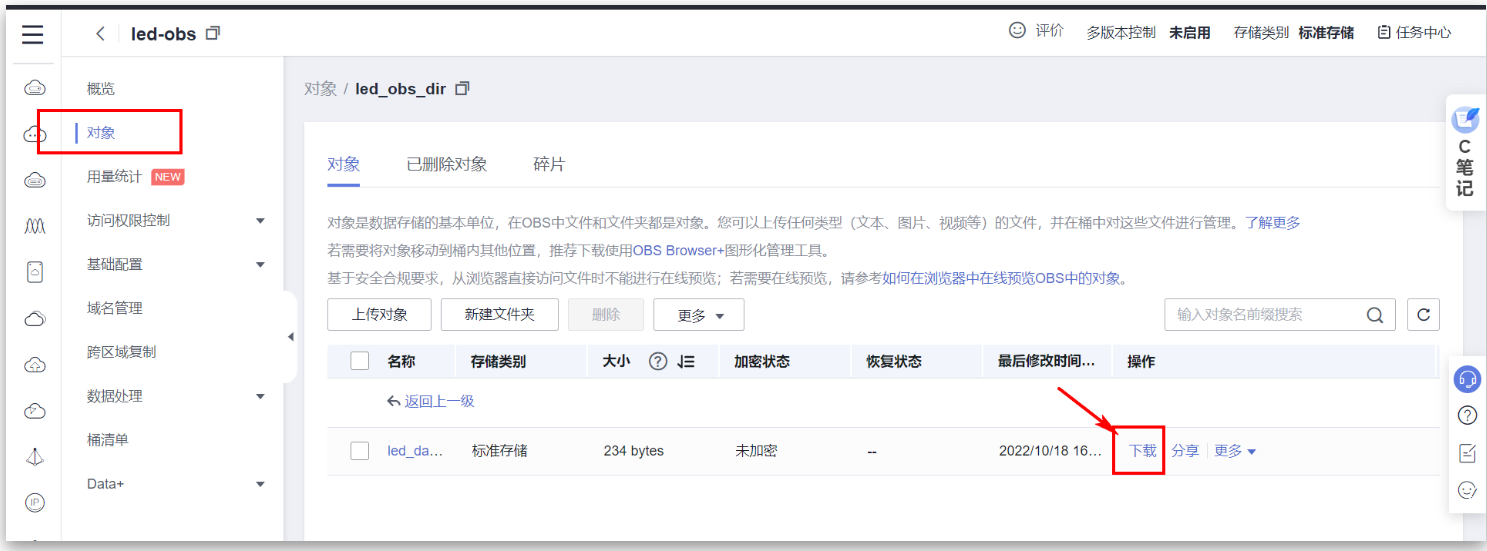Open 跨区域复制 in the side menu

point(121,352)
